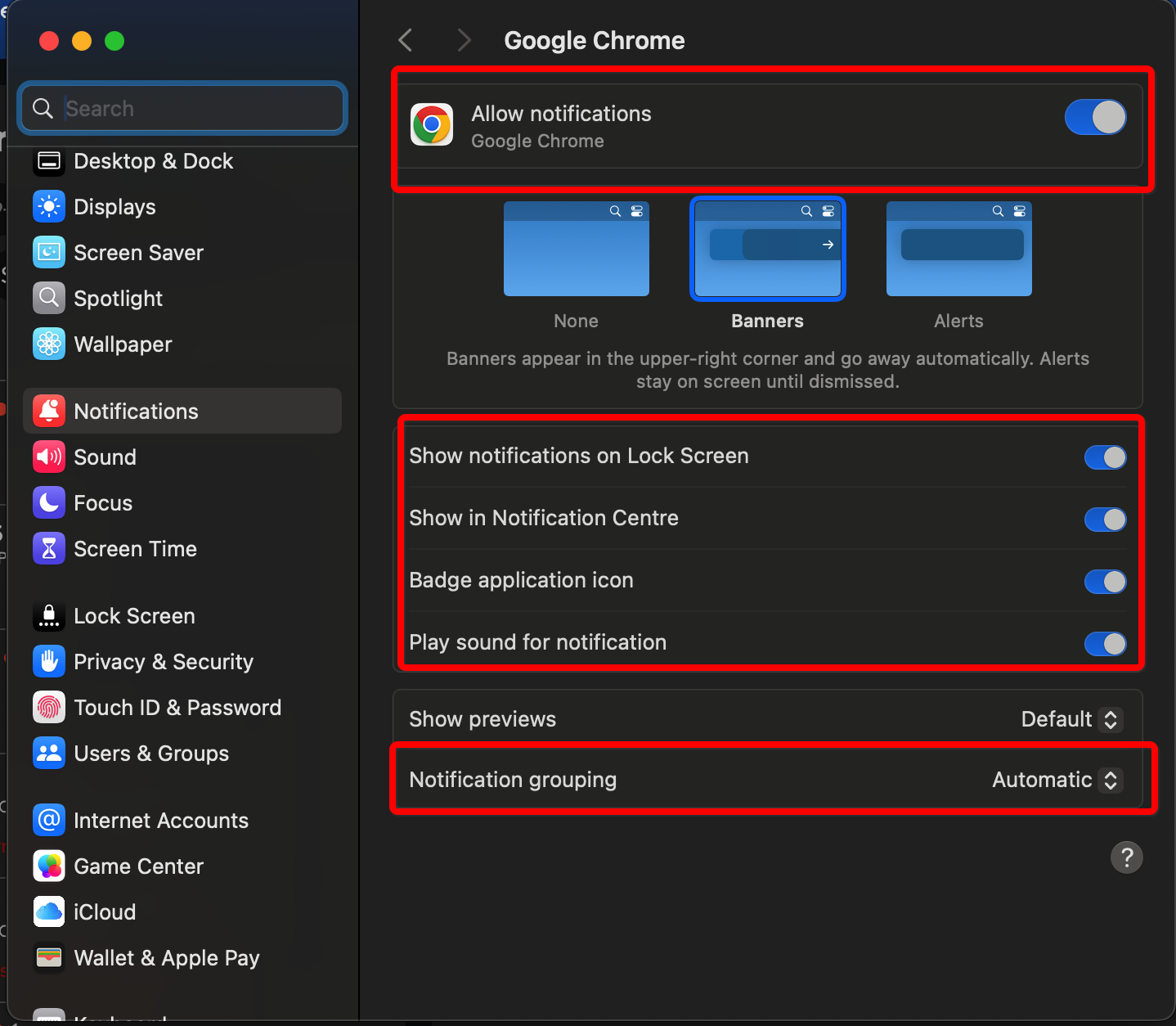The image size is (1176, 1026).
Task: Go forward with the right chevron
Action: [x=464, y=40]
